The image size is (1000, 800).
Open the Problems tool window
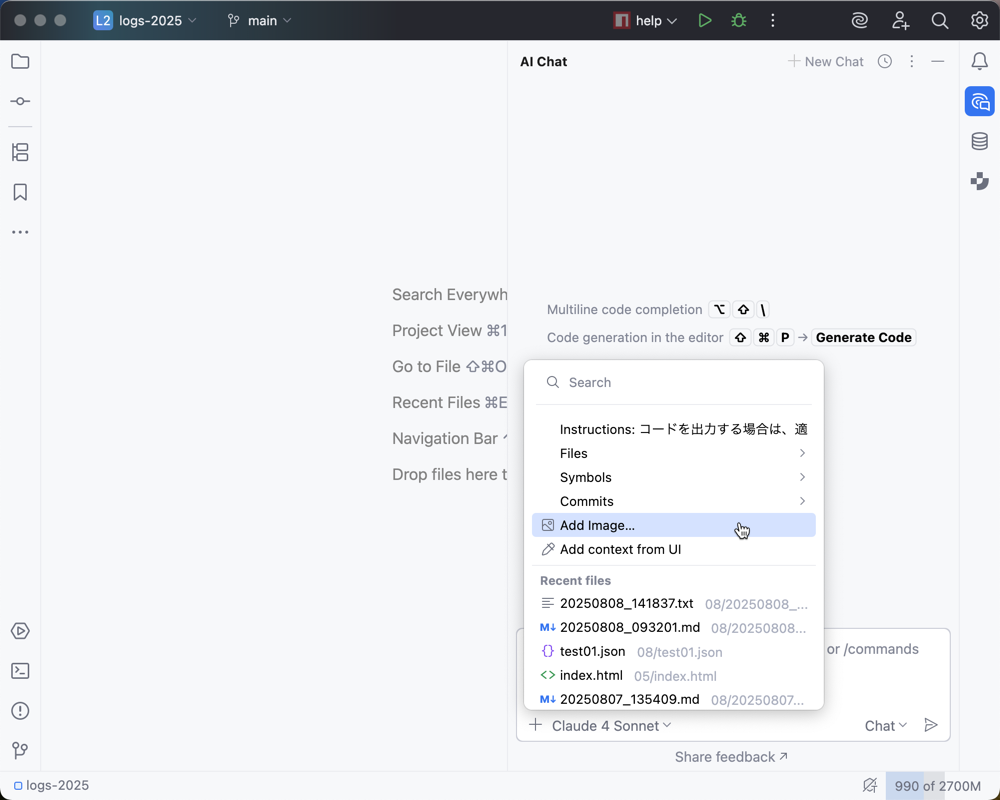click(x=20, y=711)
